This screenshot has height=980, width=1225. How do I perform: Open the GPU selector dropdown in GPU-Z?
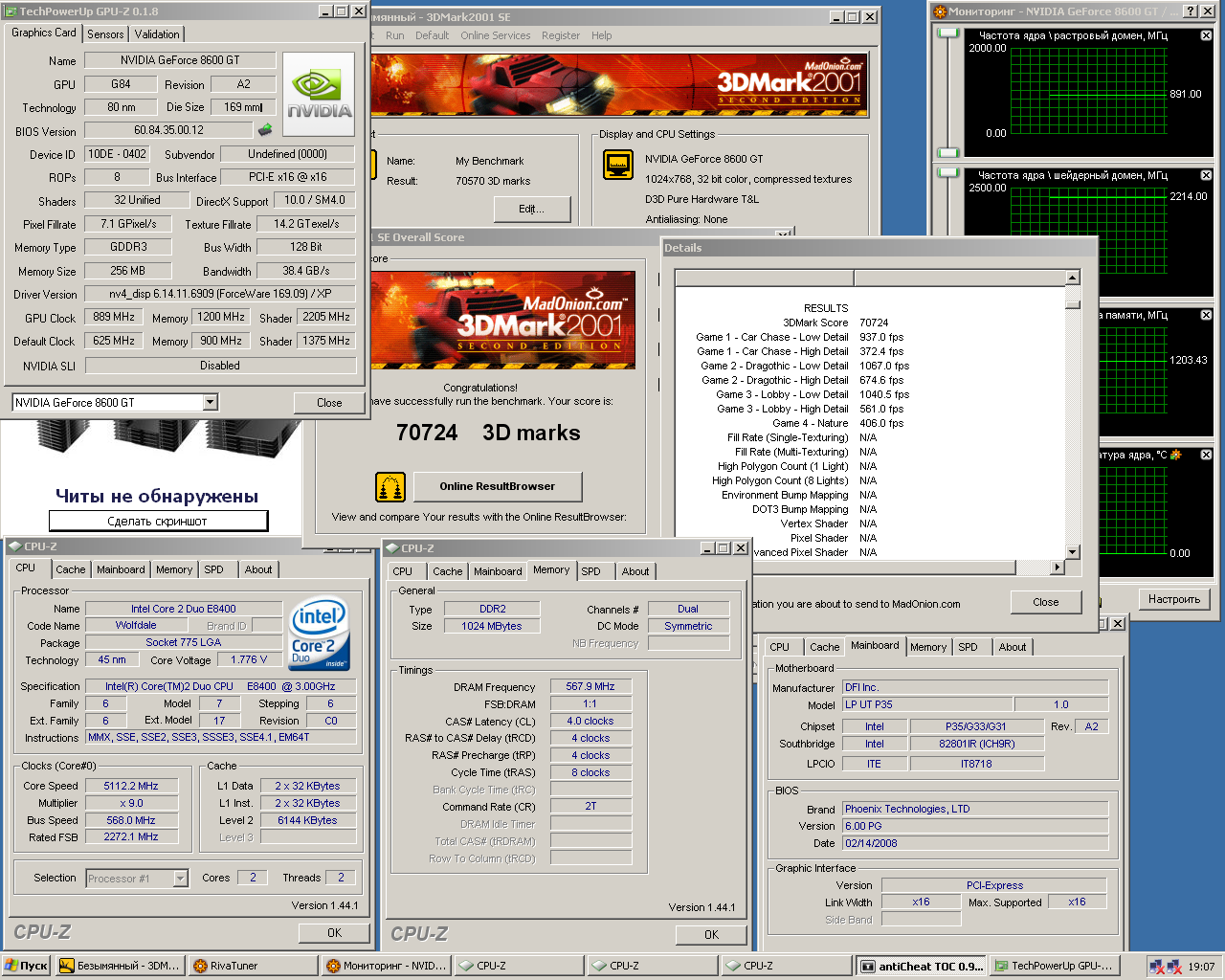[x=211, y=403]
